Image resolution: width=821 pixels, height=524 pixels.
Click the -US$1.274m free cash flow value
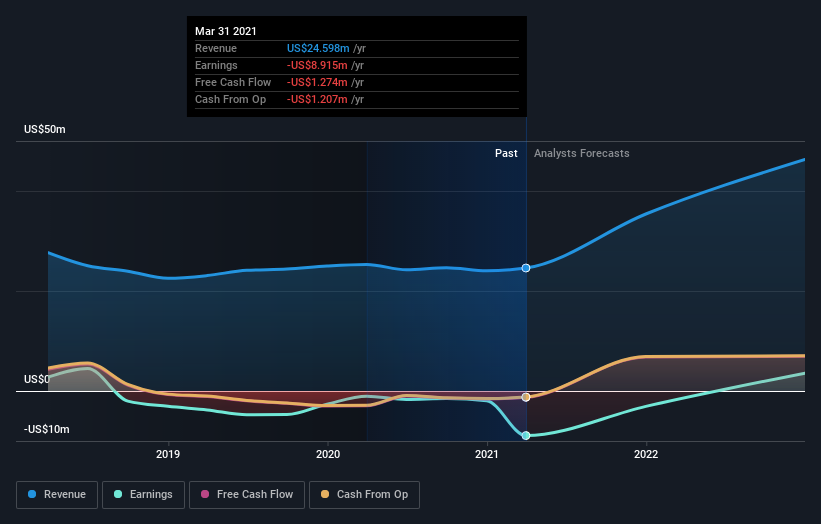tap(317, 82)
